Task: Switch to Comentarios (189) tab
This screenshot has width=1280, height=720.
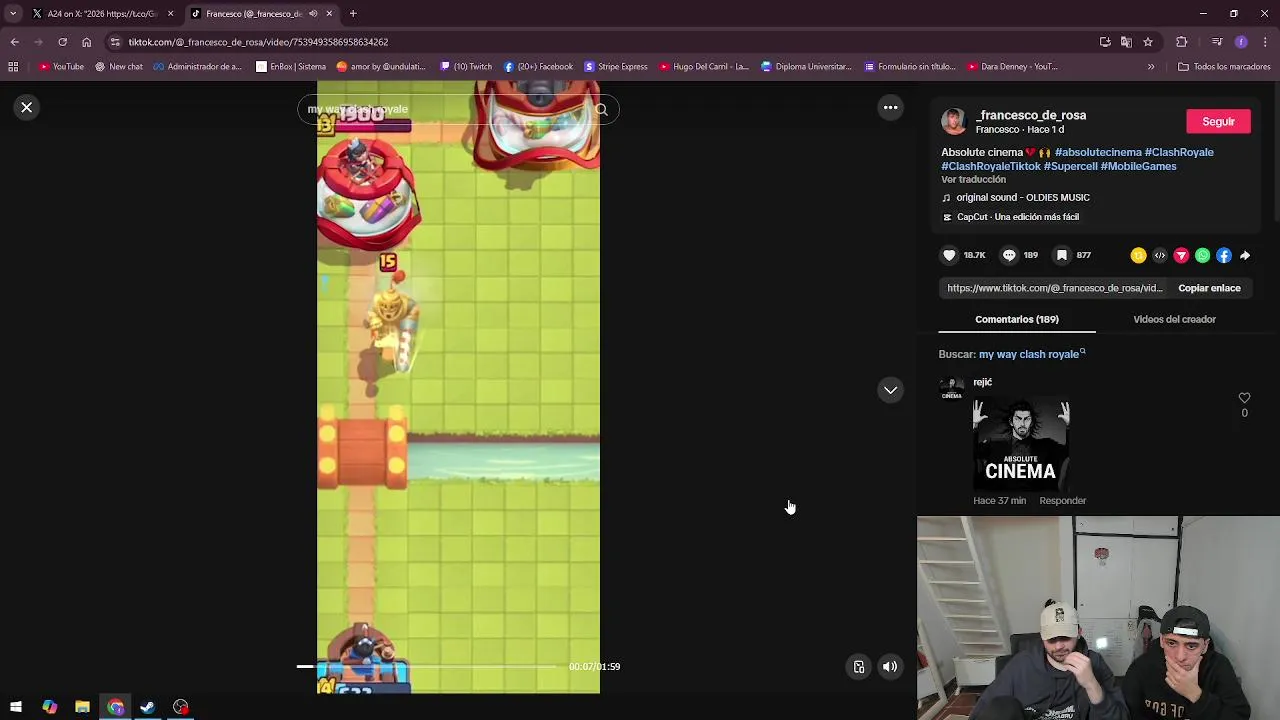Action: click(1017, 319)
